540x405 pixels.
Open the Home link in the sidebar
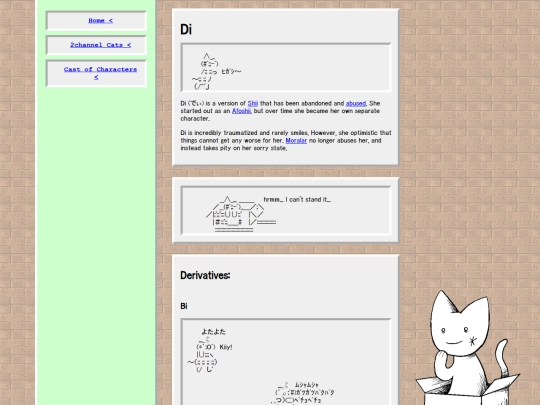[100, 21]
